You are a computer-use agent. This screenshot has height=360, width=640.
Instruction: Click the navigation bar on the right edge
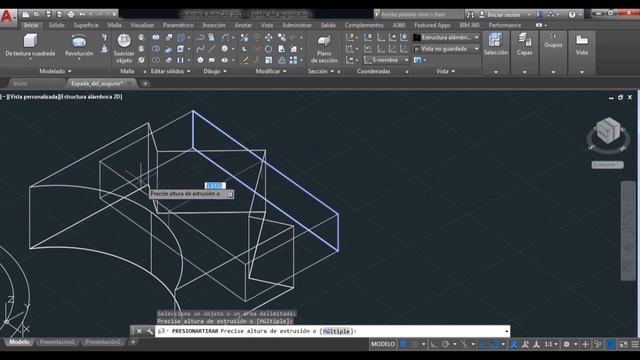[628, 231]
